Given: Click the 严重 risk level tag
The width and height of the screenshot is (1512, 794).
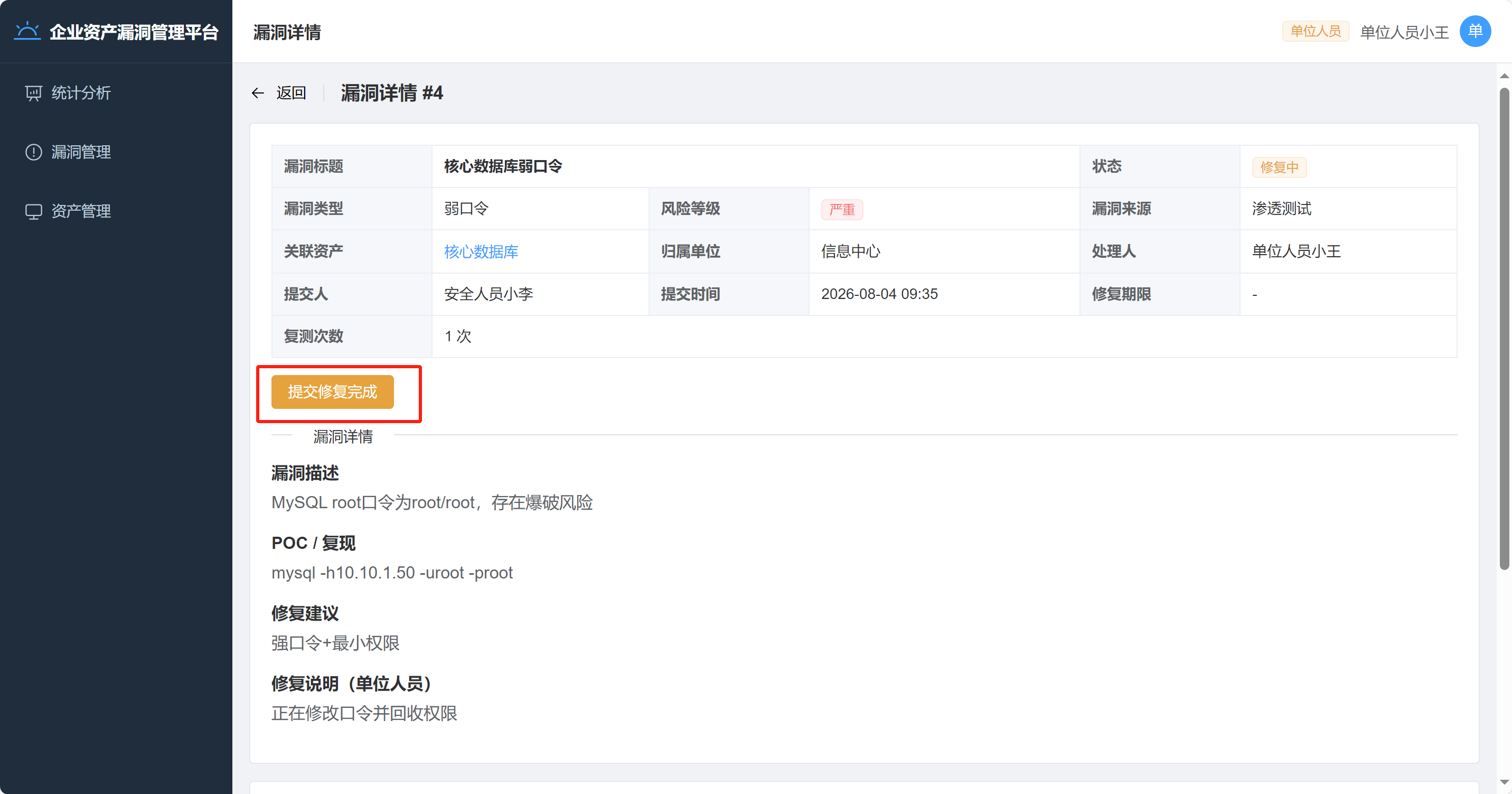Looking at the screenshot, I should (842, 210).
